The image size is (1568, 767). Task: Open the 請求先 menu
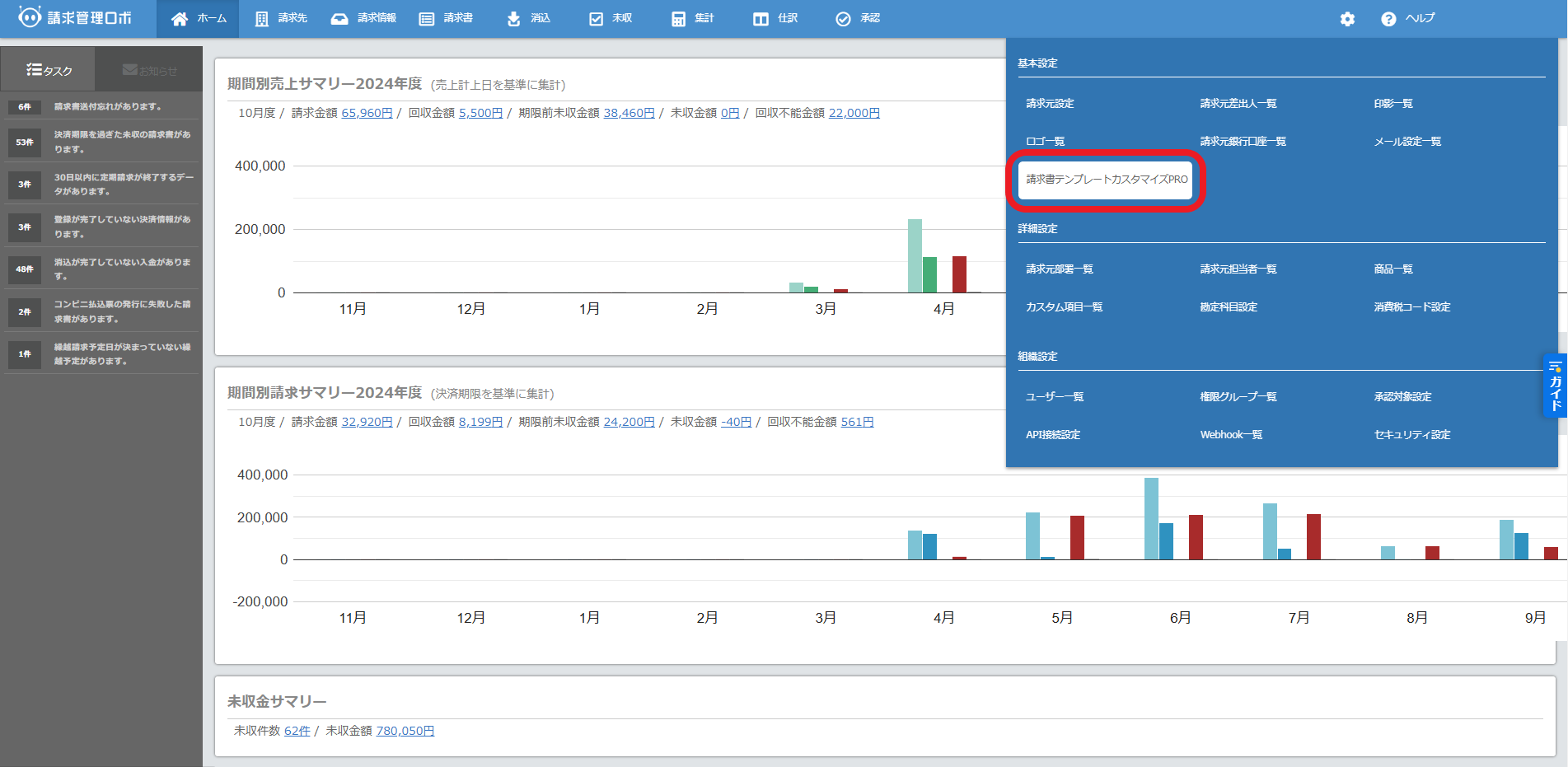coord(280,19)
